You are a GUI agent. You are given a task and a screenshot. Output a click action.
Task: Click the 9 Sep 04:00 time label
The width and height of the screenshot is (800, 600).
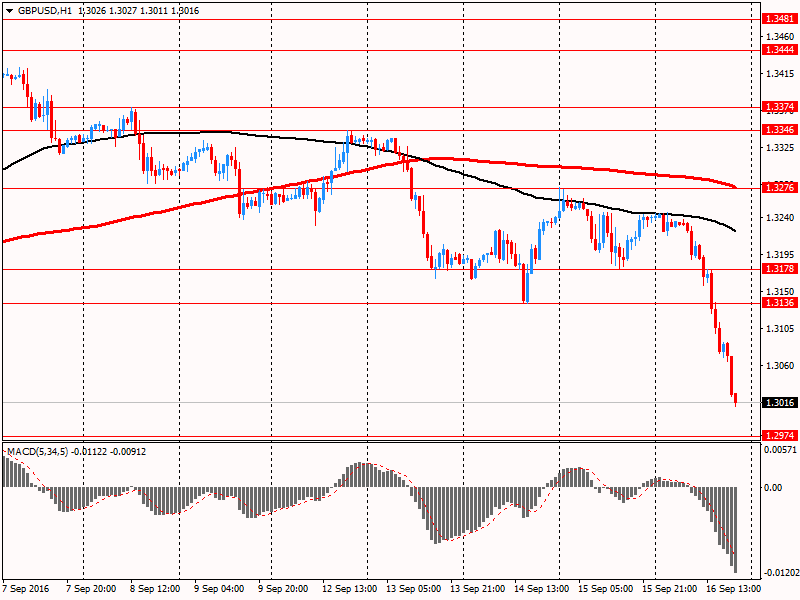pyautogui.click(x=219, y=589)
